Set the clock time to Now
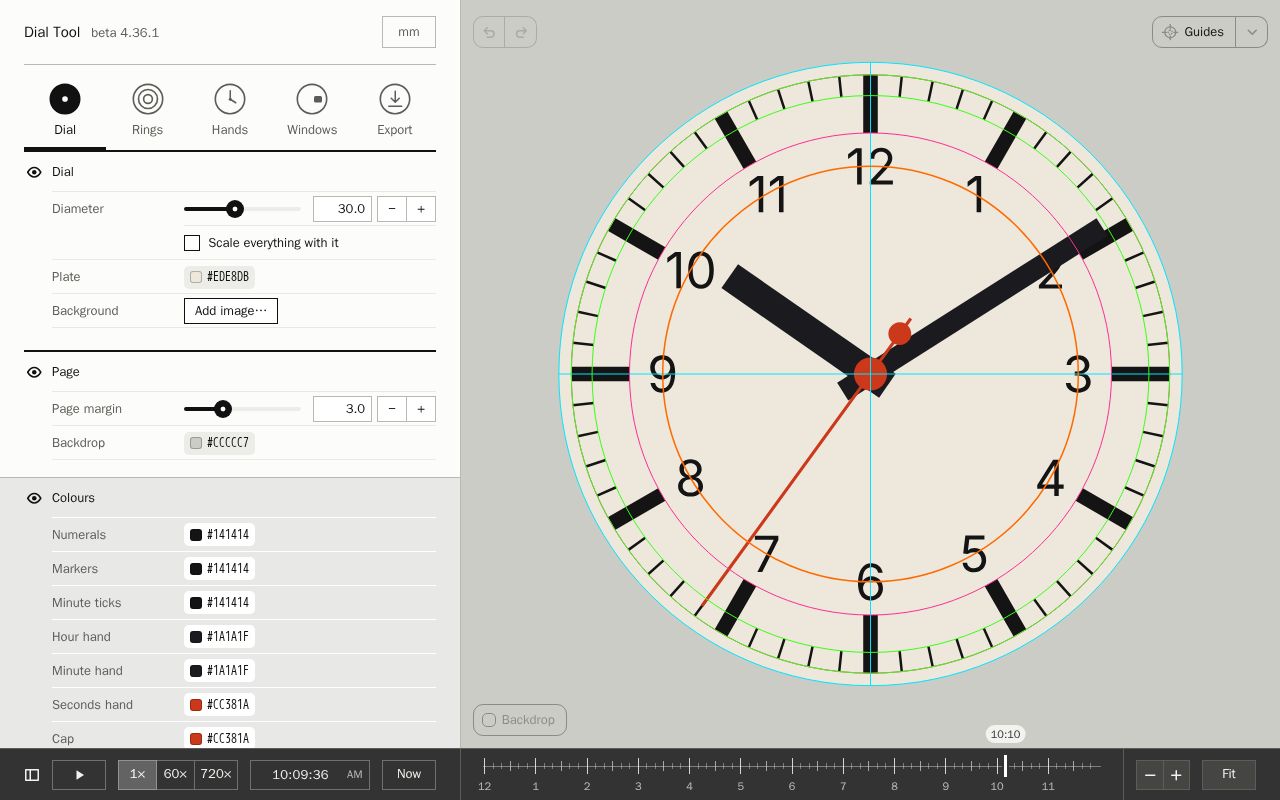The image size is (1280, 800). tap(409, 775)
